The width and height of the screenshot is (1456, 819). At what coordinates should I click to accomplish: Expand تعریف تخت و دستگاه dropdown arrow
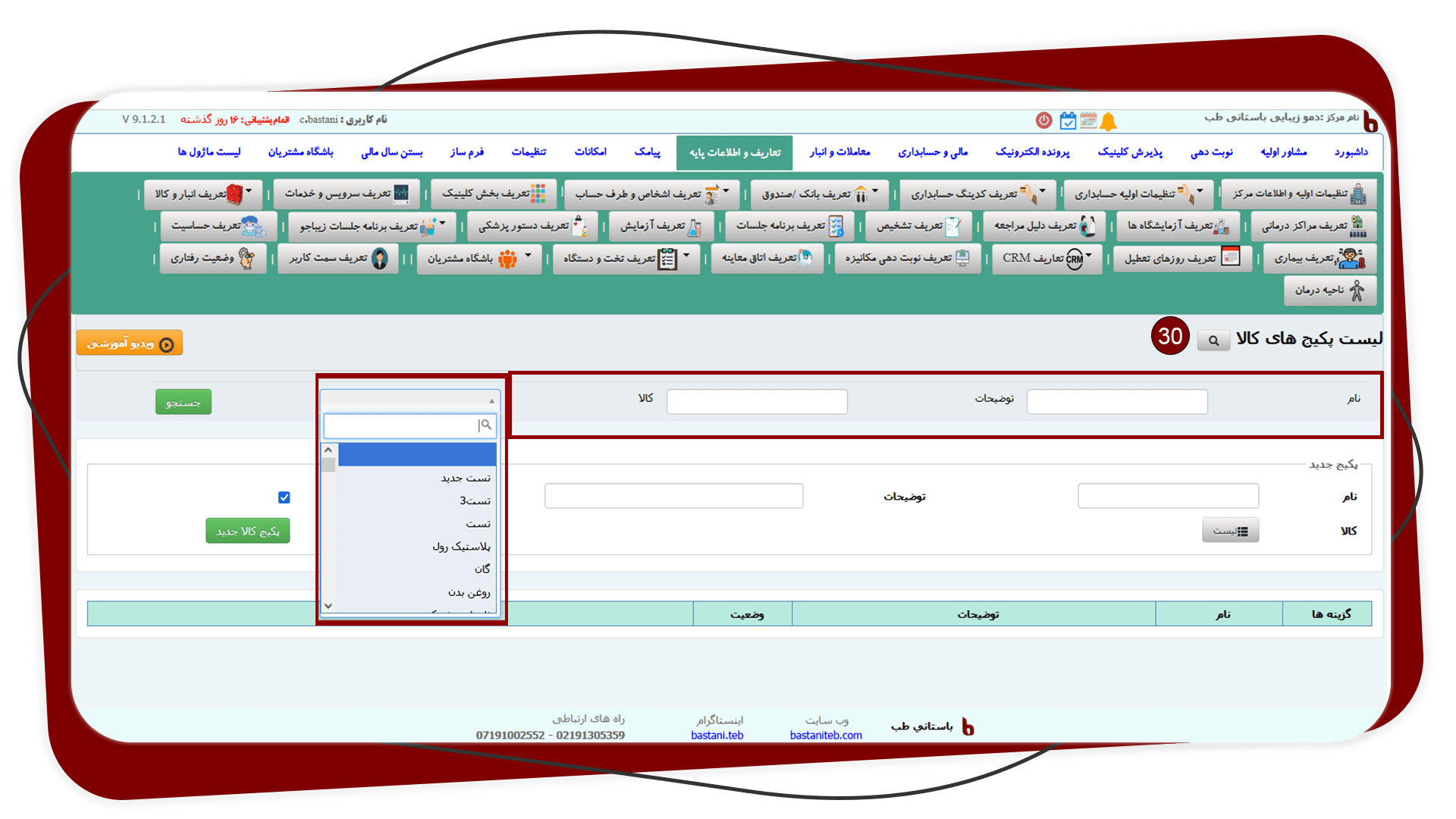[686, 255]
